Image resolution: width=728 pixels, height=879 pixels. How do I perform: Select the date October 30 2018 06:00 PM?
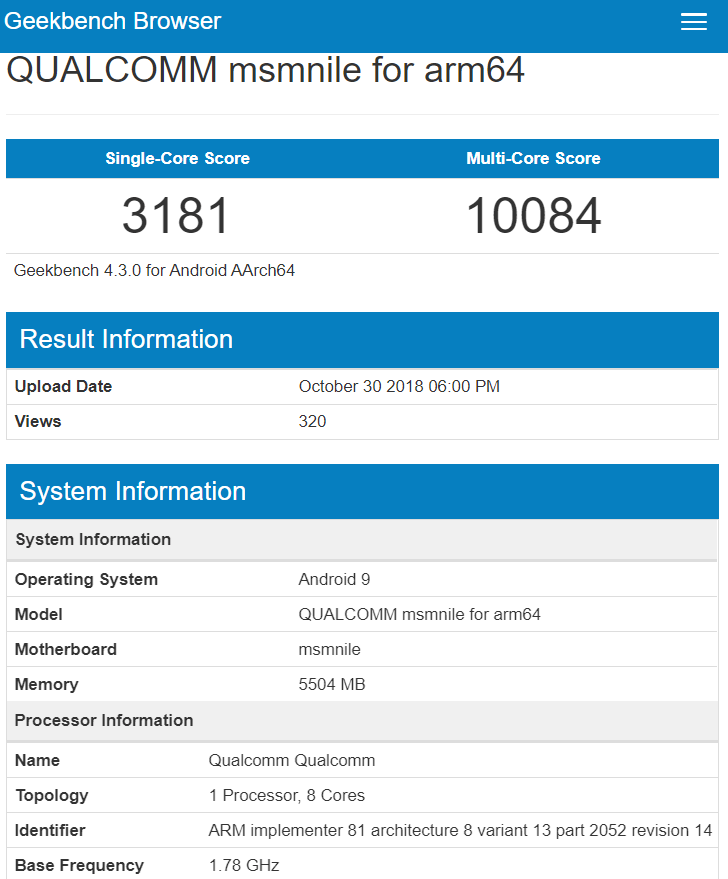(399, 386)
